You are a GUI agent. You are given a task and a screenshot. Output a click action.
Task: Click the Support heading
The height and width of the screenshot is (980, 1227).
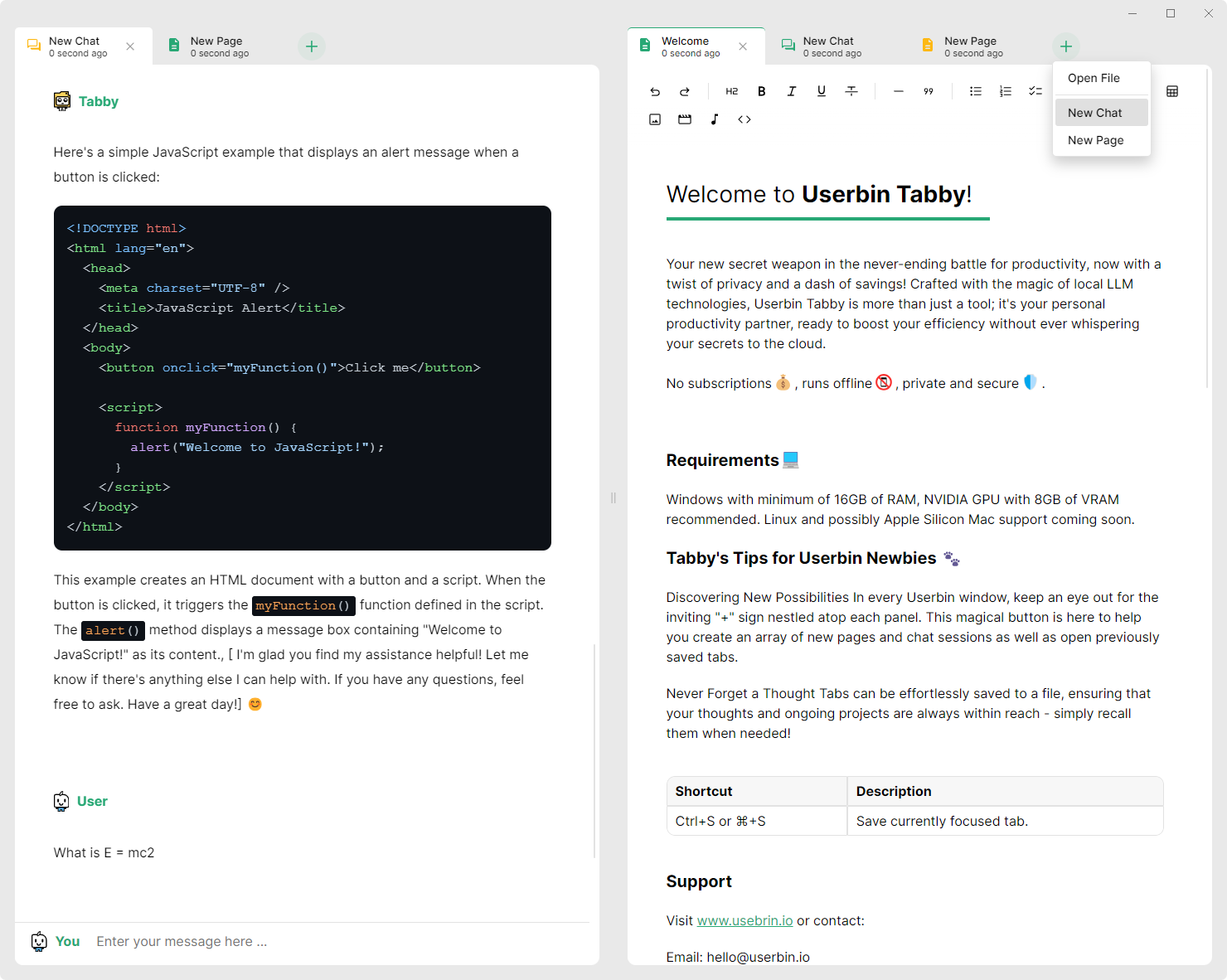(x=699, y=881)
